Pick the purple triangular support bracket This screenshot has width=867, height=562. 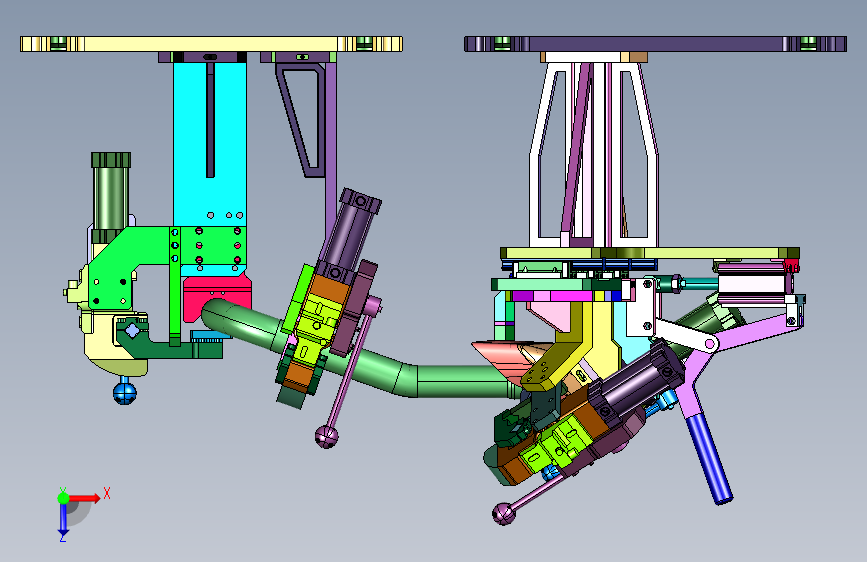(301, 119)
